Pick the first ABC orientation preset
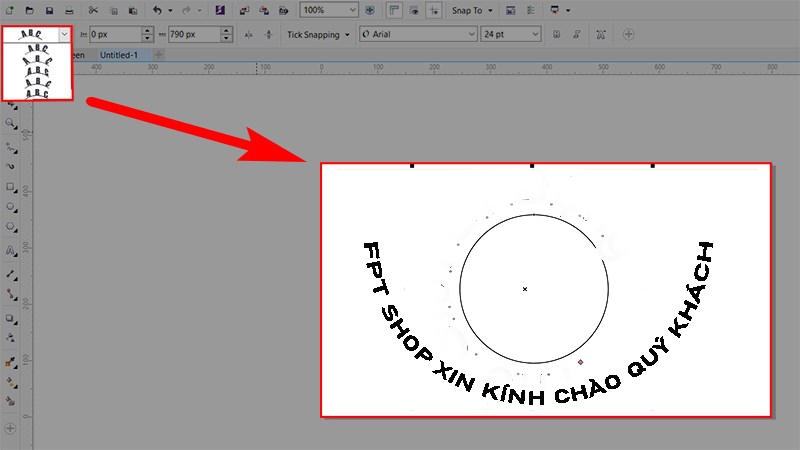800x450 pixels. tap(37, 49)
